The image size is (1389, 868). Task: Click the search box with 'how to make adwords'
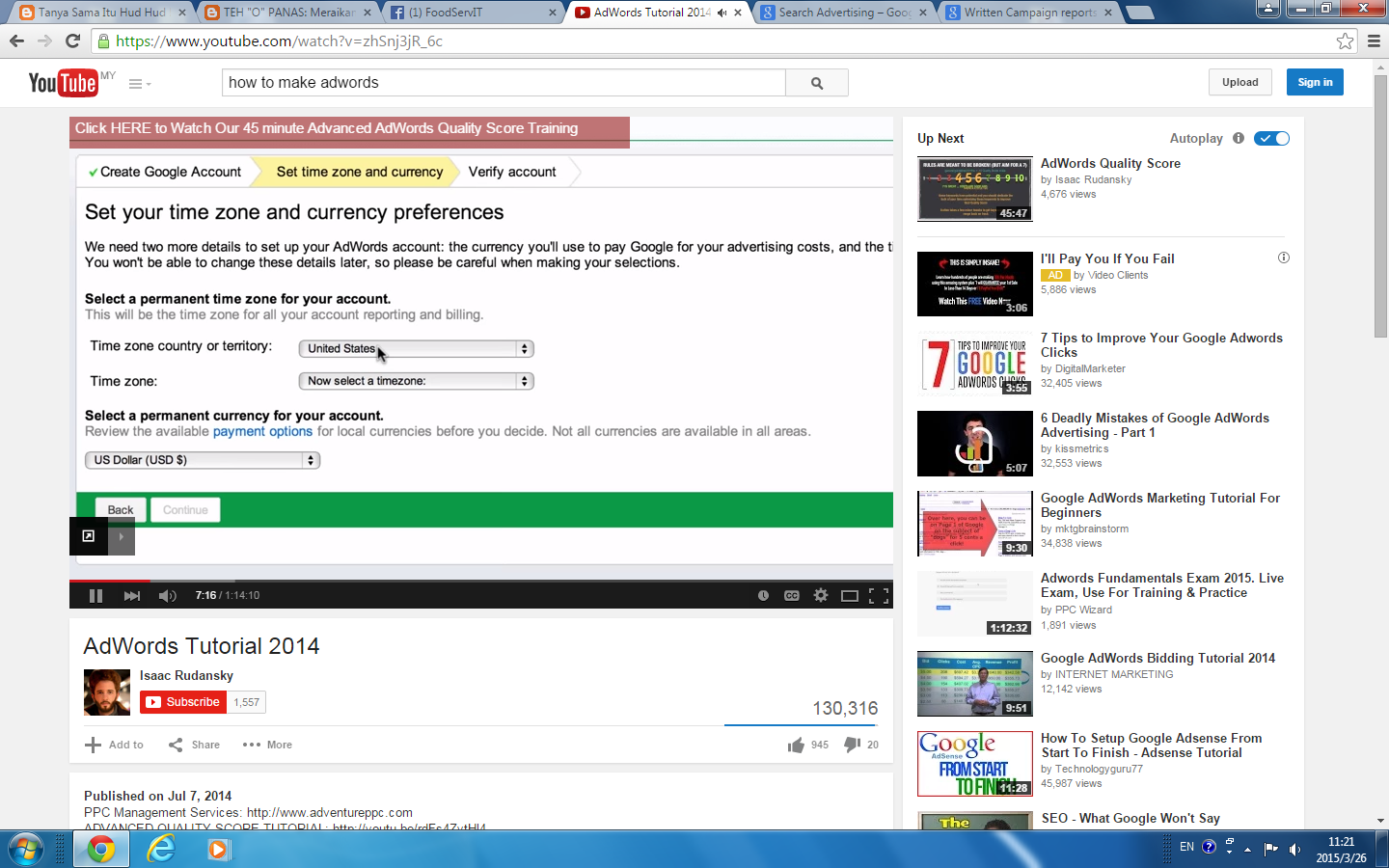[504, 83]
